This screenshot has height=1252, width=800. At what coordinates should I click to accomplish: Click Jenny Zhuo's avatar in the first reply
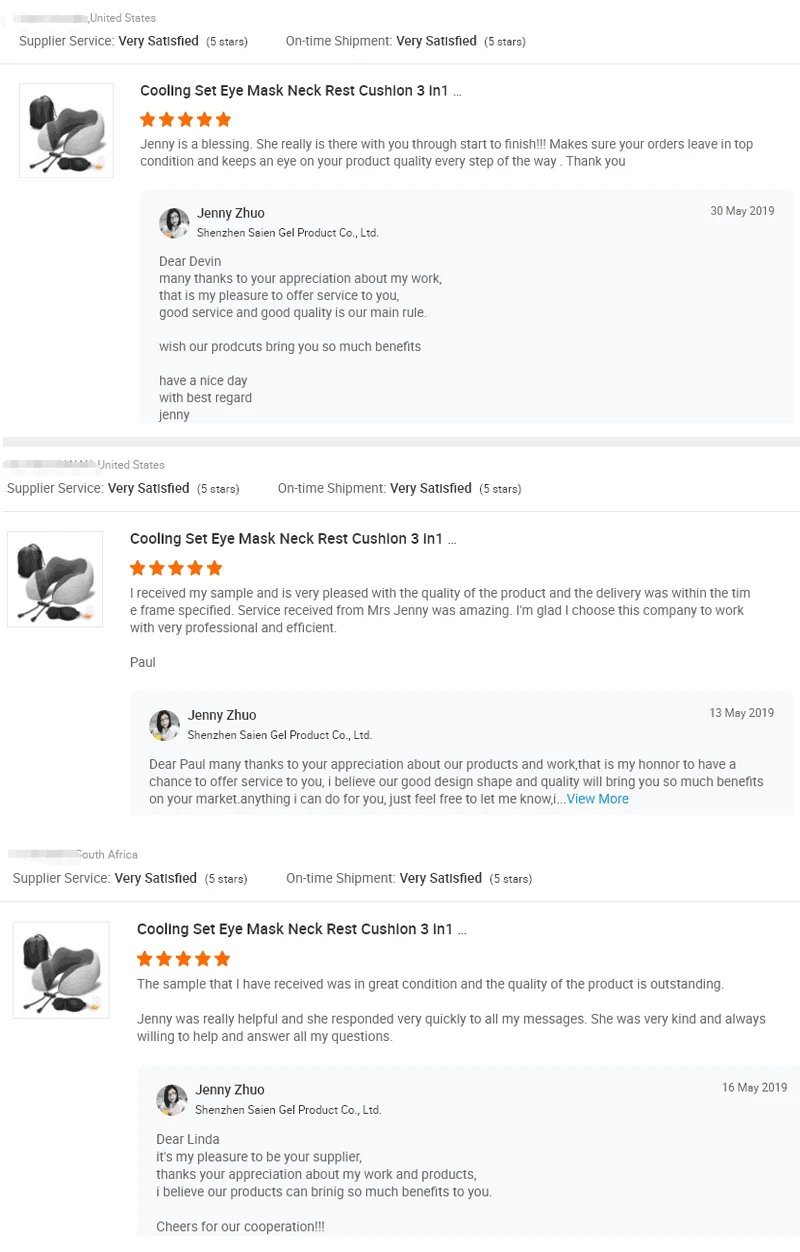174,222
